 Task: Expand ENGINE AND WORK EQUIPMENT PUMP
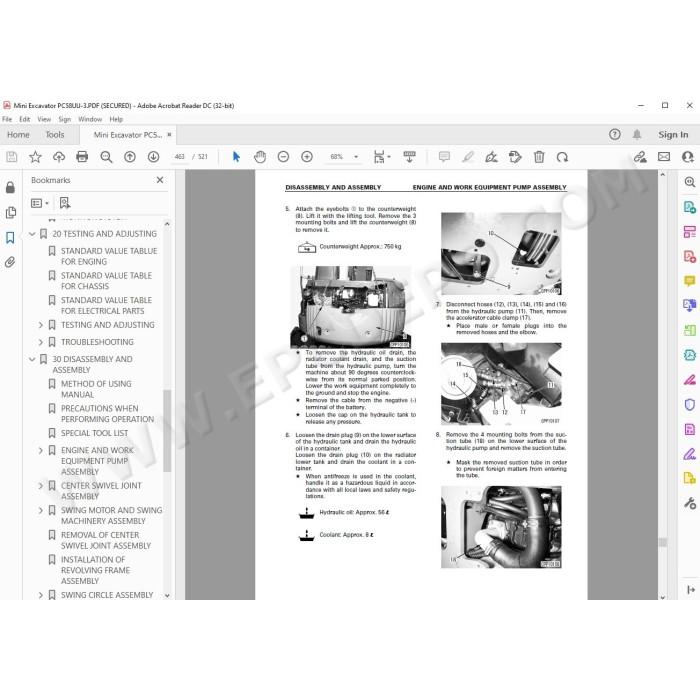41,450
